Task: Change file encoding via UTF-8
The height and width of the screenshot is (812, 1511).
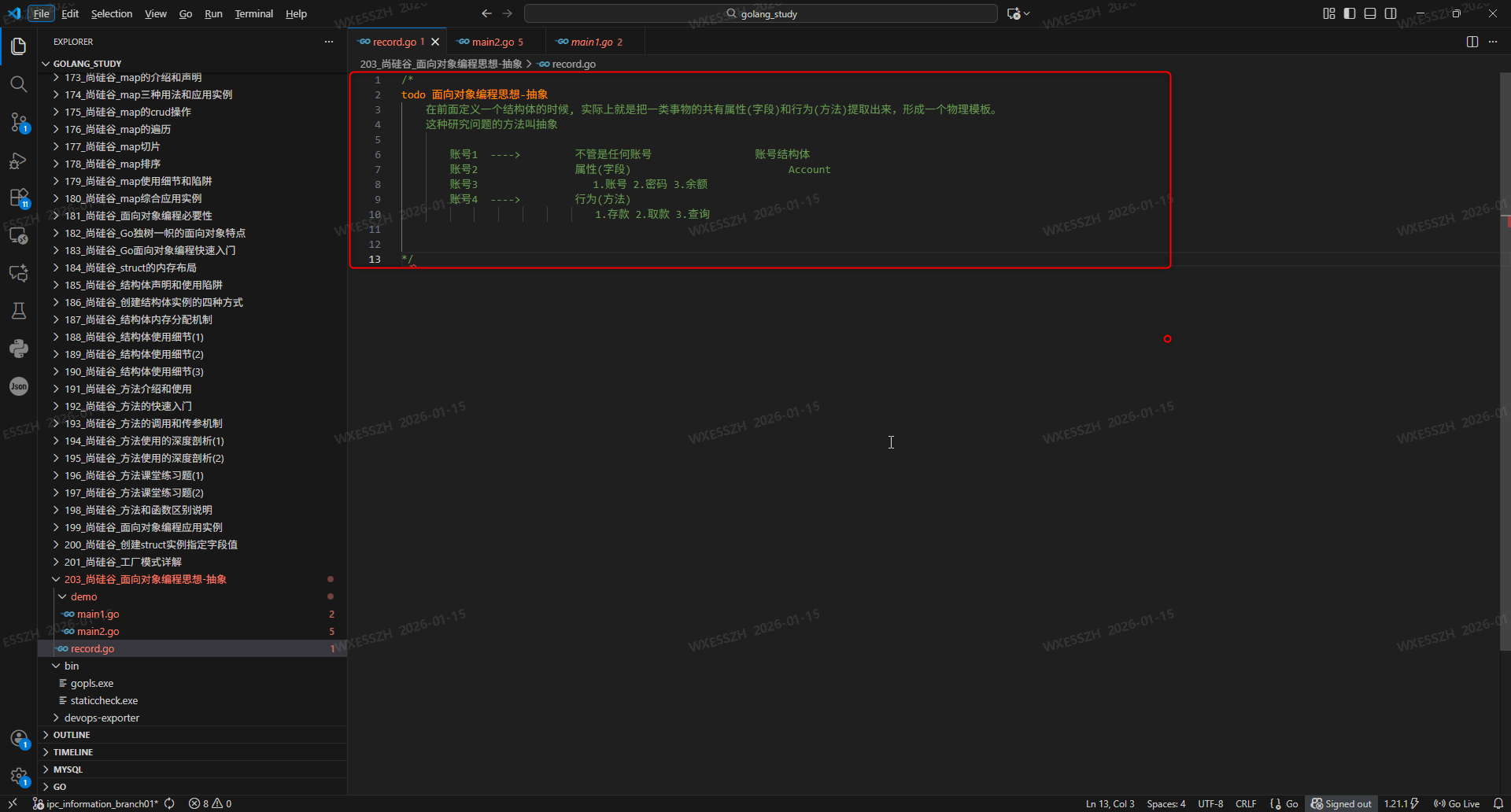Action: pyautogui.click(x=1210, y=803)
